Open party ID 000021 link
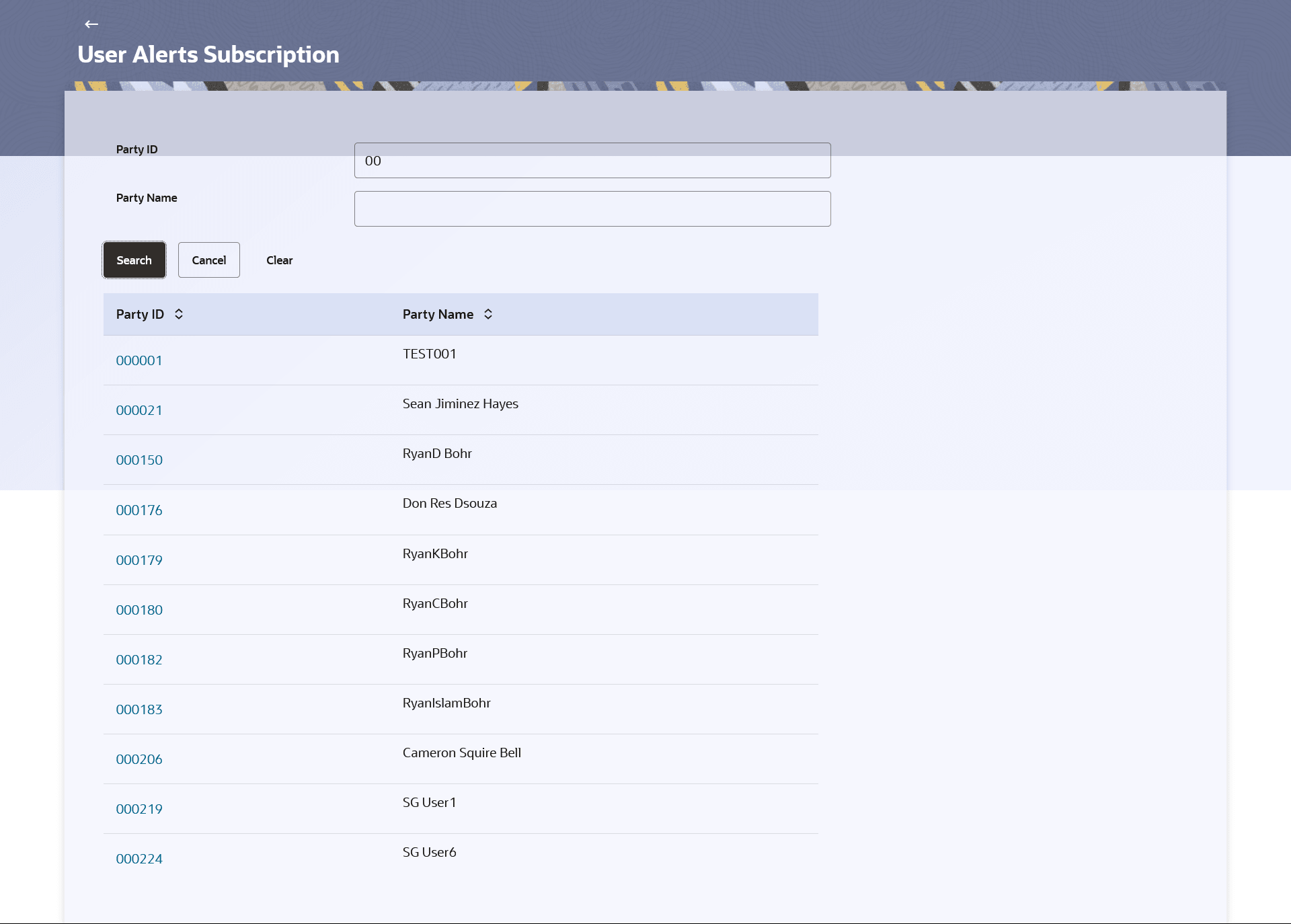 pyautogui.click(x=139, y=410)
